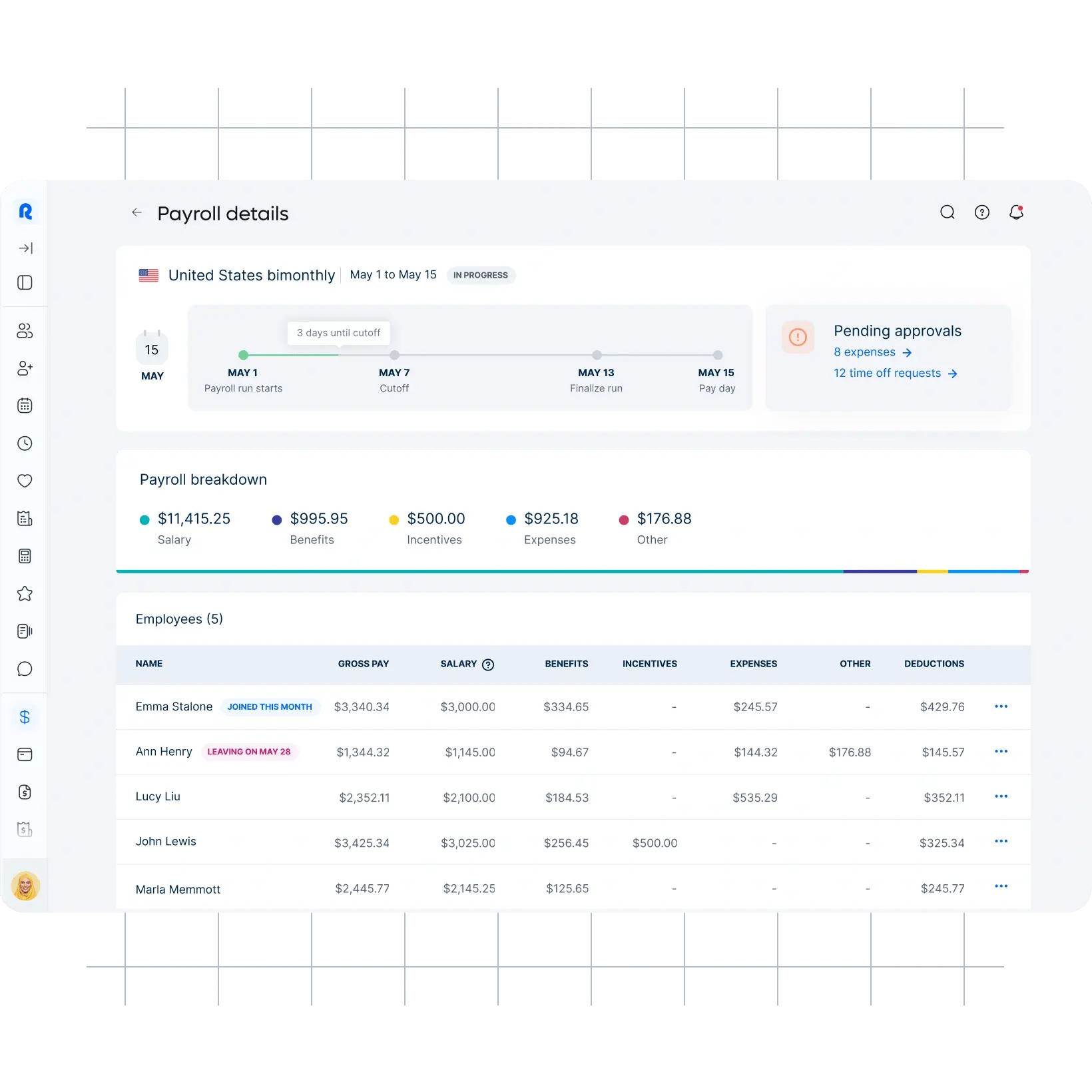The image size is (1092, 1092).
Task: Click the add person sidebar icon
Action: pyautogui.click(x=25, y=368)
